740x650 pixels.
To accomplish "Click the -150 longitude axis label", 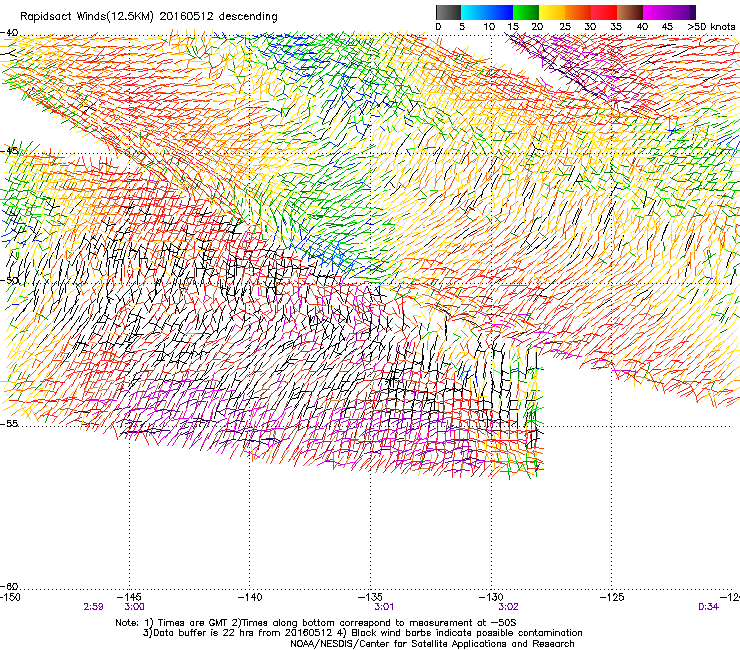I will coord(10,597).
